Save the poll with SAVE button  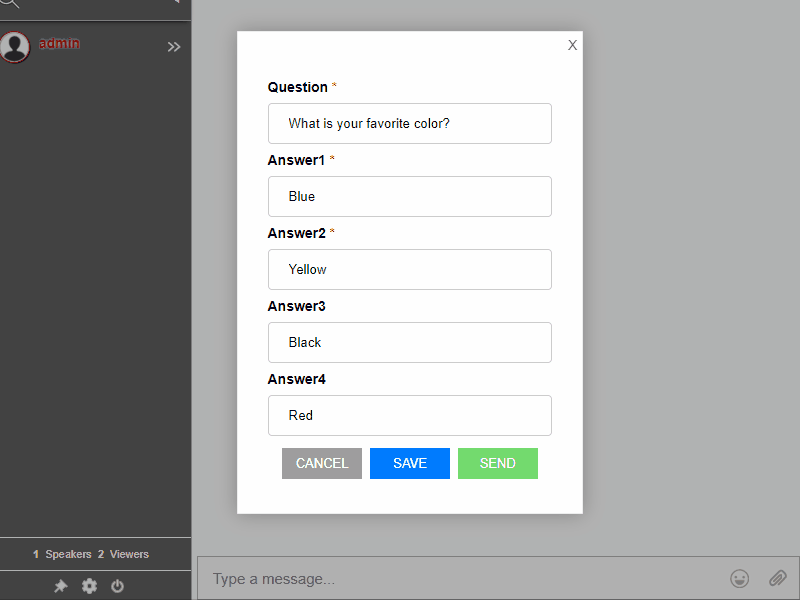point(409,463)
